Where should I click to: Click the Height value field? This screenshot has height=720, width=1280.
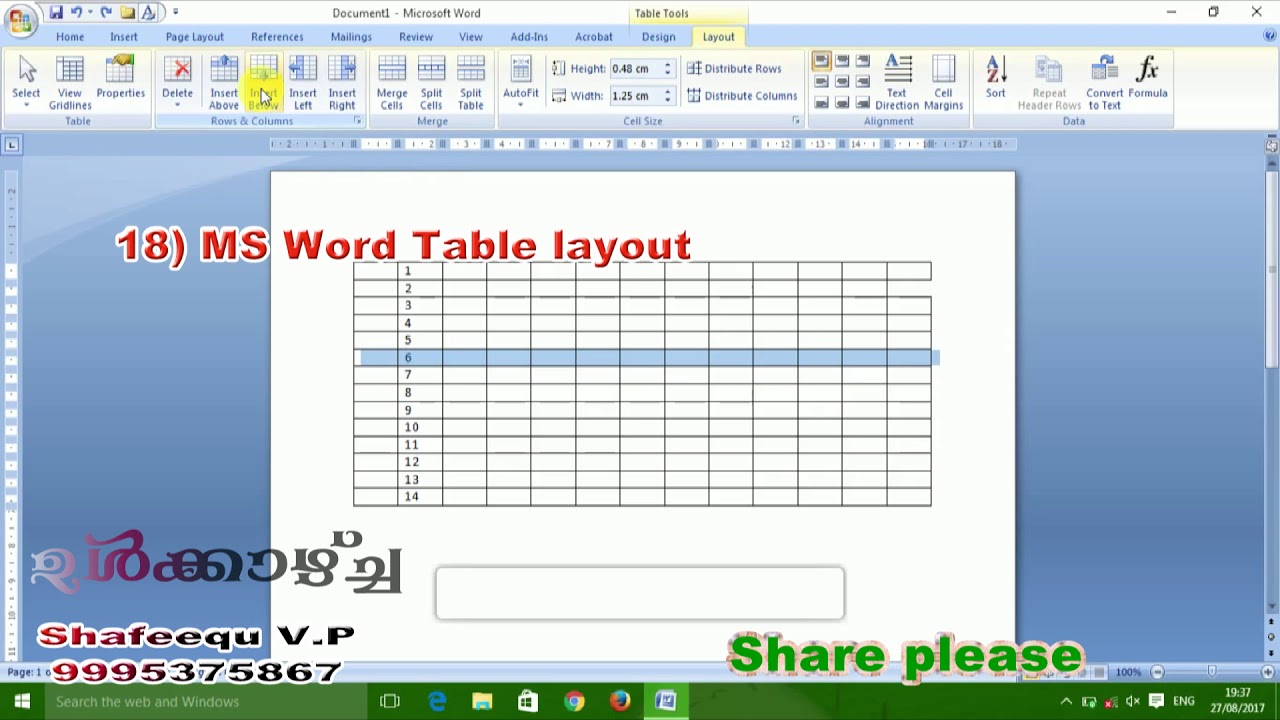pyautogui.click(x=635, y=68)
